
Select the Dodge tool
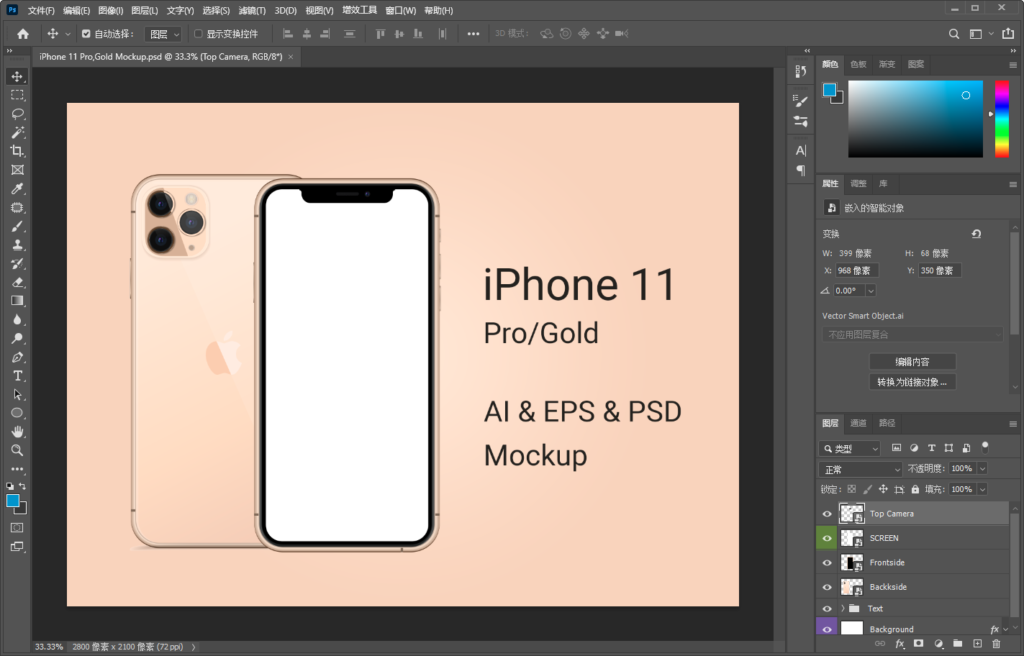(x=17, y=338)
